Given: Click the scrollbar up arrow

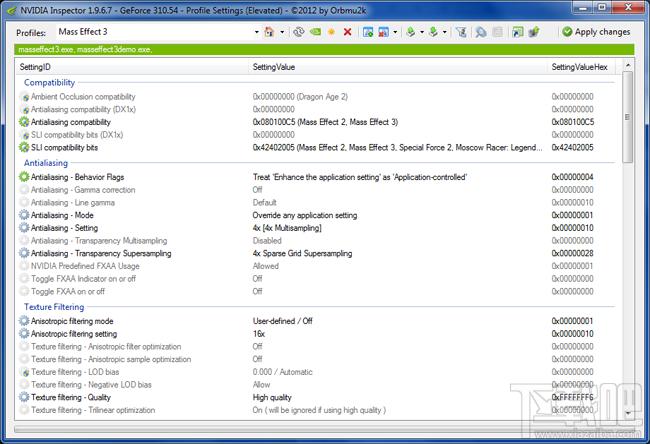Looking at the screenshot, I should click(x=628, y=65).
